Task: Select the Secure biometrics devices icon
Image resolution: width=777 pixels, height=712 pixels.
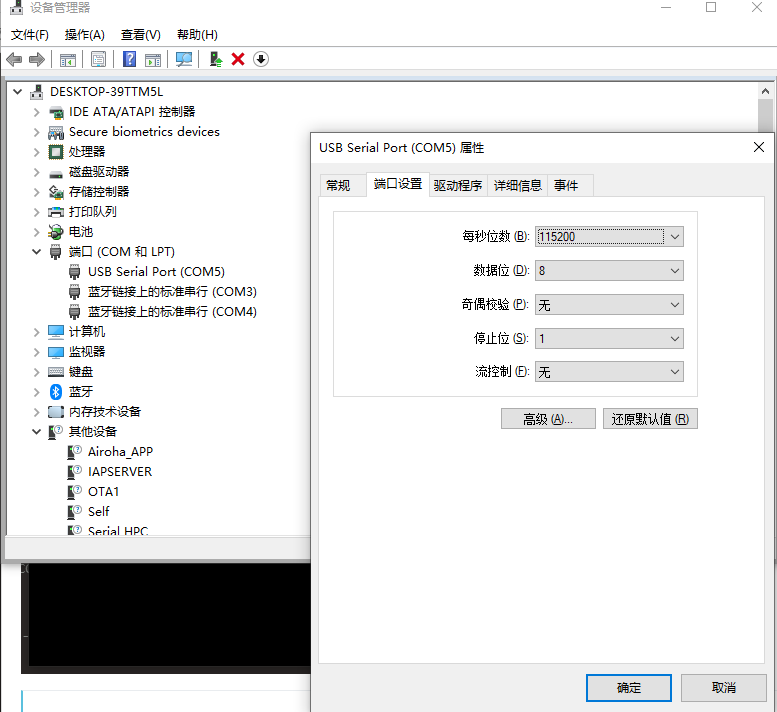Action: [56, 132]
